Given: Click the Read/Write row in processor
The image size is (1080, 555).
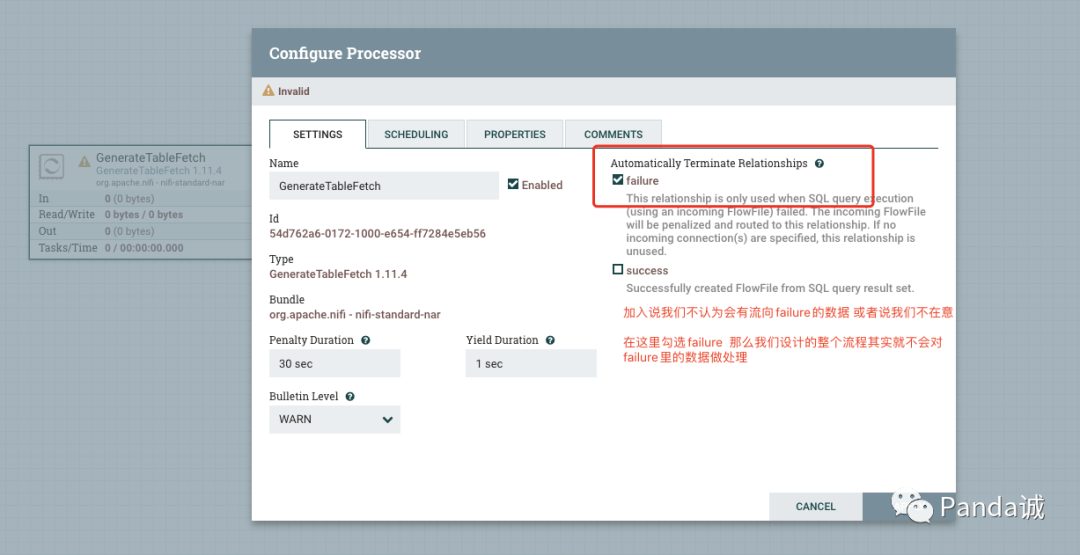Looking at the screenshot, I should pyautogui.click(x=141, y=215).
